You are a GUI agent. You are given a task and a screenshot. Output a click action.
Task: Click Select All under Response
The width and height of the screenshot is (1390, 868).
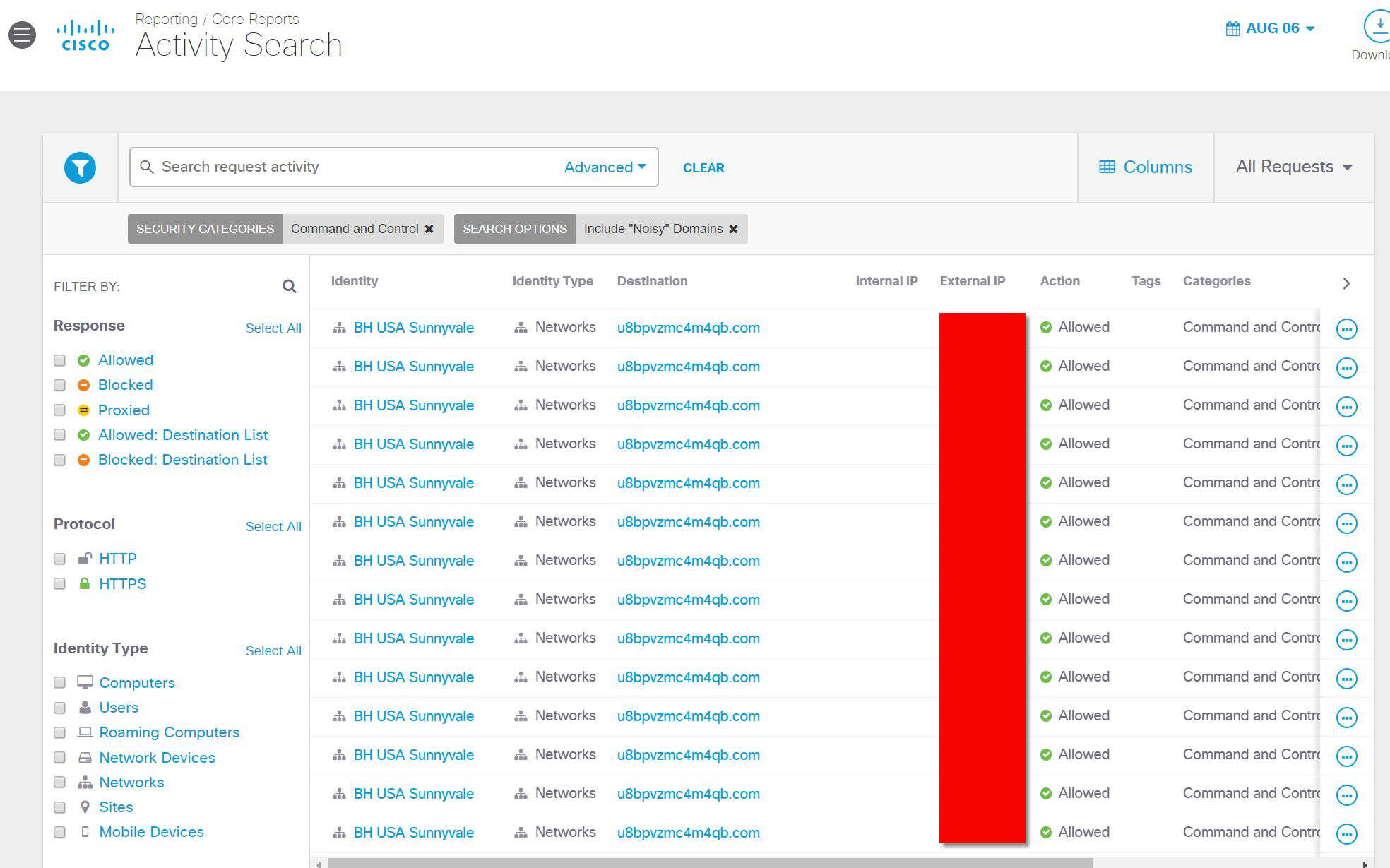tap(273, 328)
